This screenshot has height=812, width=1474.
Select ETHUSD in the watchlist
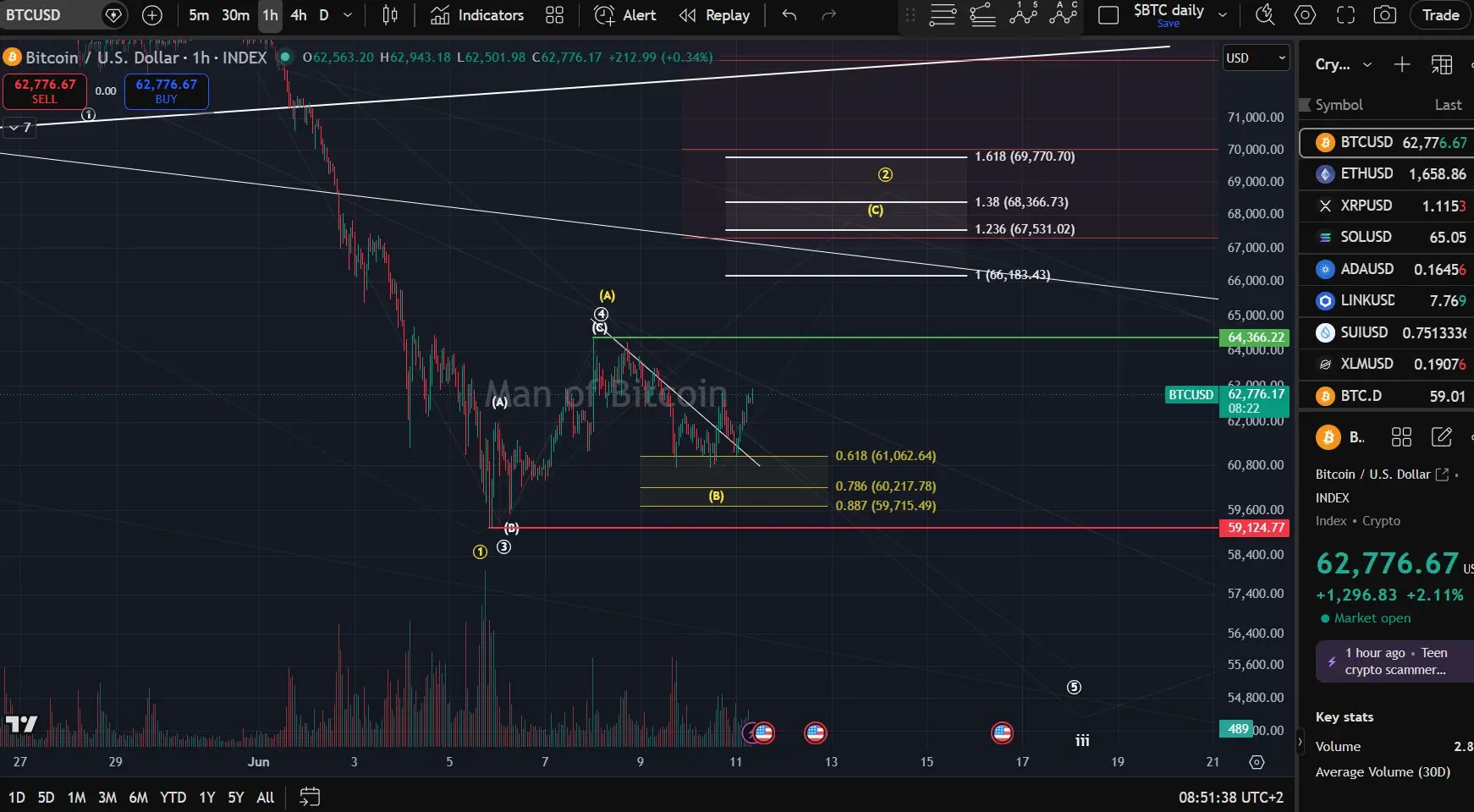(1387, 173)
